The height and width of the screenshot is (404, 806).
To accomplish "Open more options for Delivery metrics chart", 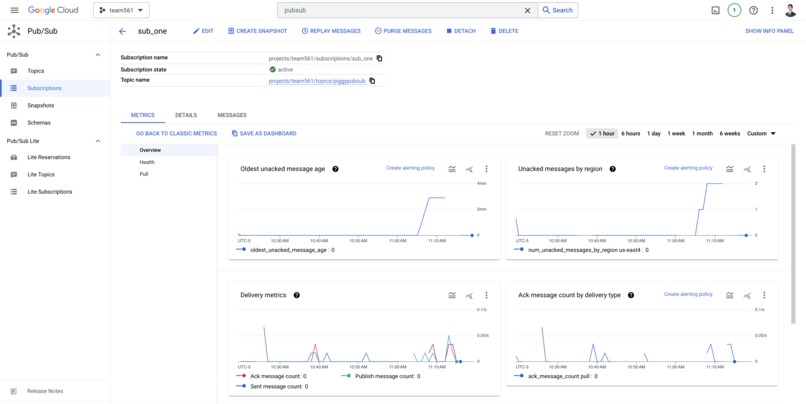I will pyautogui.click(x=486, y=295).
